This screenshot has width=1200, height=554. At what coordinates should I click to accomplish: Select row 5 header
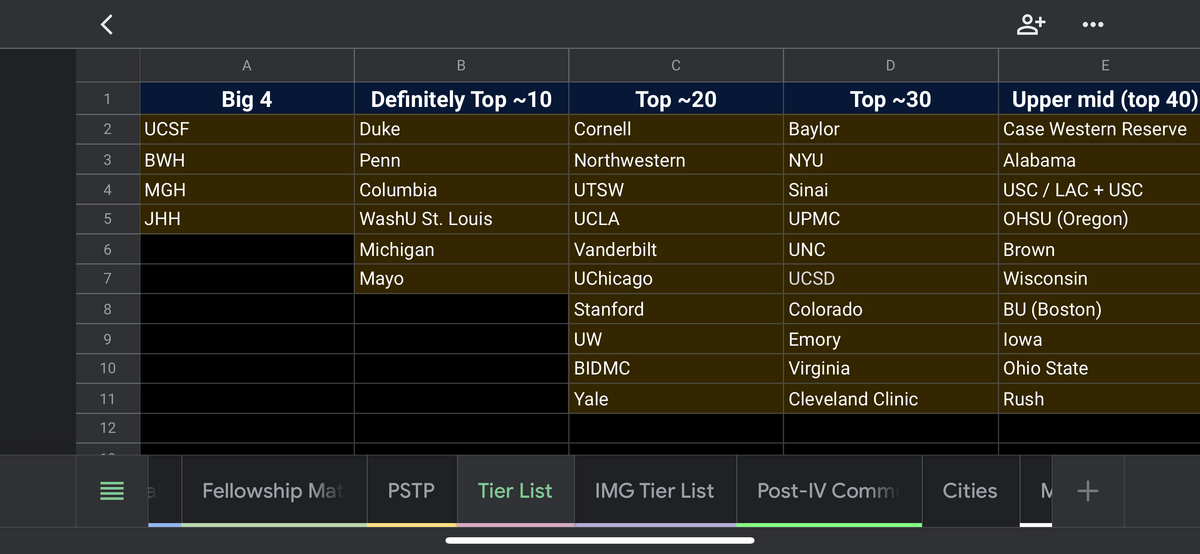pyautogui.click(x=108, y=219)
